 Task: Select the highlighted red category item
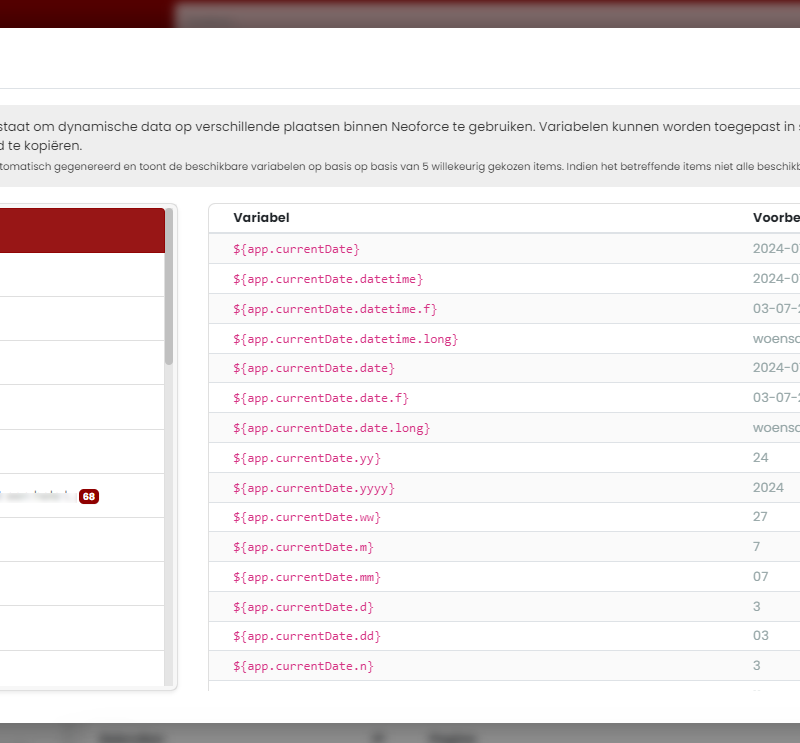pyautogui.click(x=80, y=230)
